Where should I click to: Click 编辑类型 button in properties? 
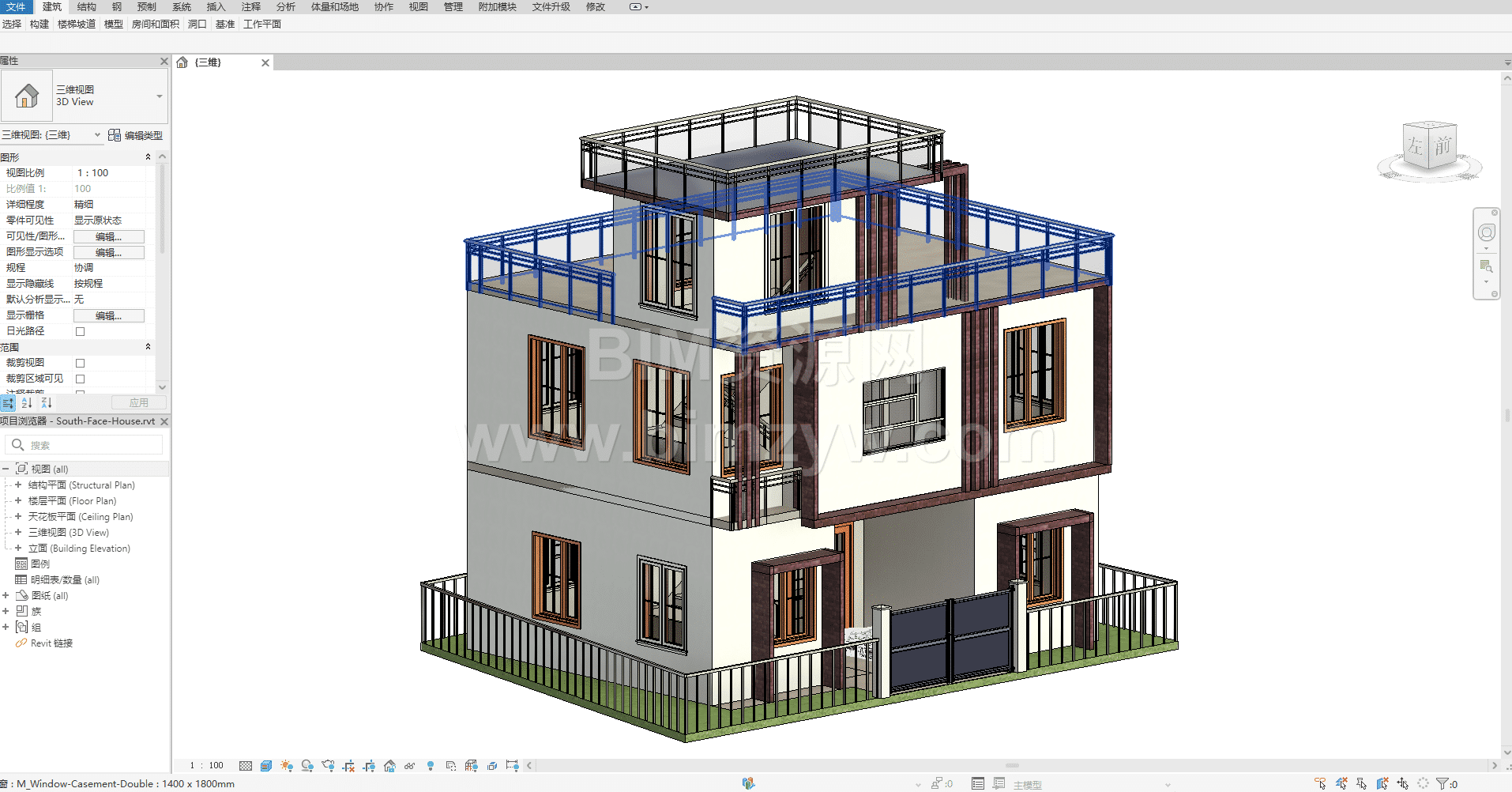coord(136,135)
